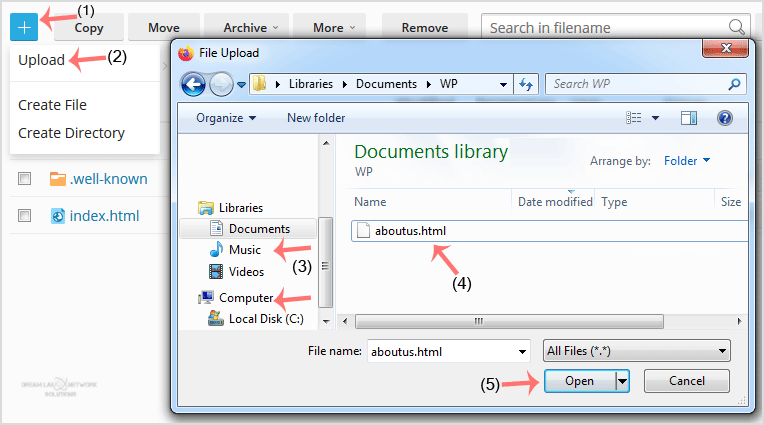Expand the Arrange by Folder dropdown
The width and height of the screenshot is (764, 425).
687,160
